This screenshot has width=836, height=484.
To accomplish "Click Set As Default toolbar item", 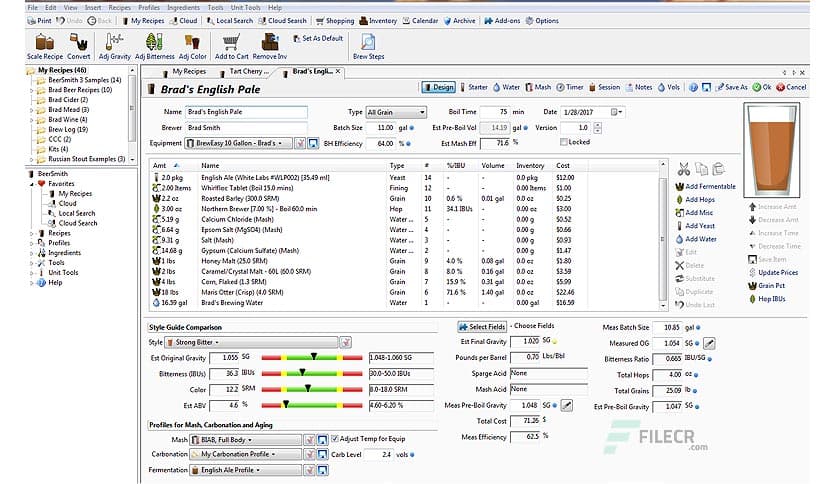I will pos(318,38).
